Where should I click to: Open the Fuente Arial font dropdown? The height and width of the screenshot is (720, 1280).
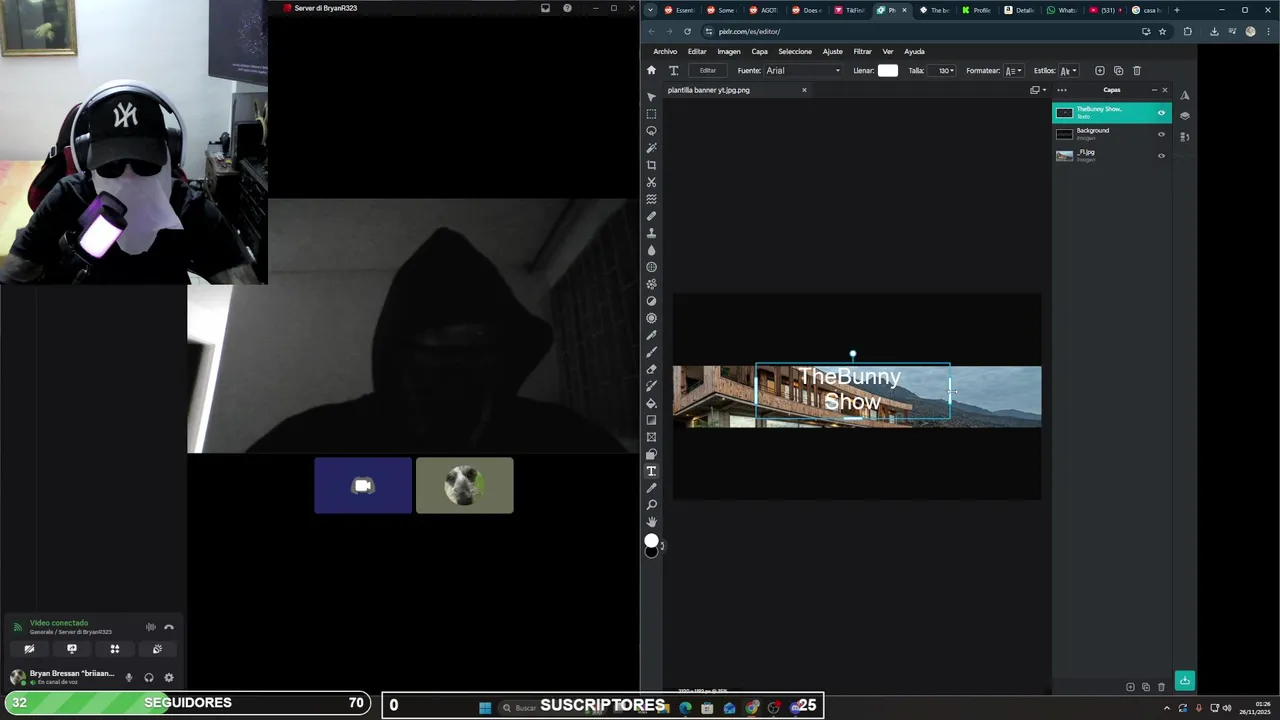click(803, 70)
